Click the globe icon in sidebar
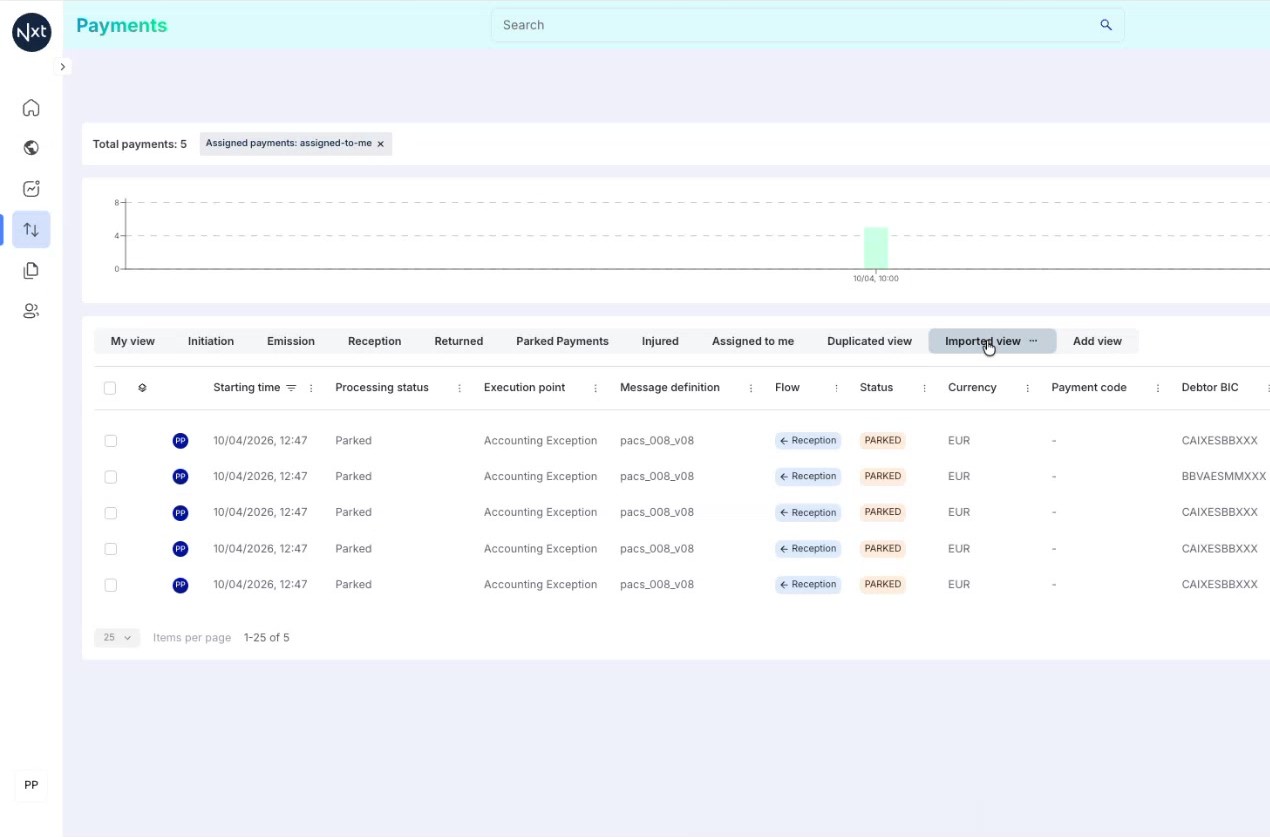 31,148
